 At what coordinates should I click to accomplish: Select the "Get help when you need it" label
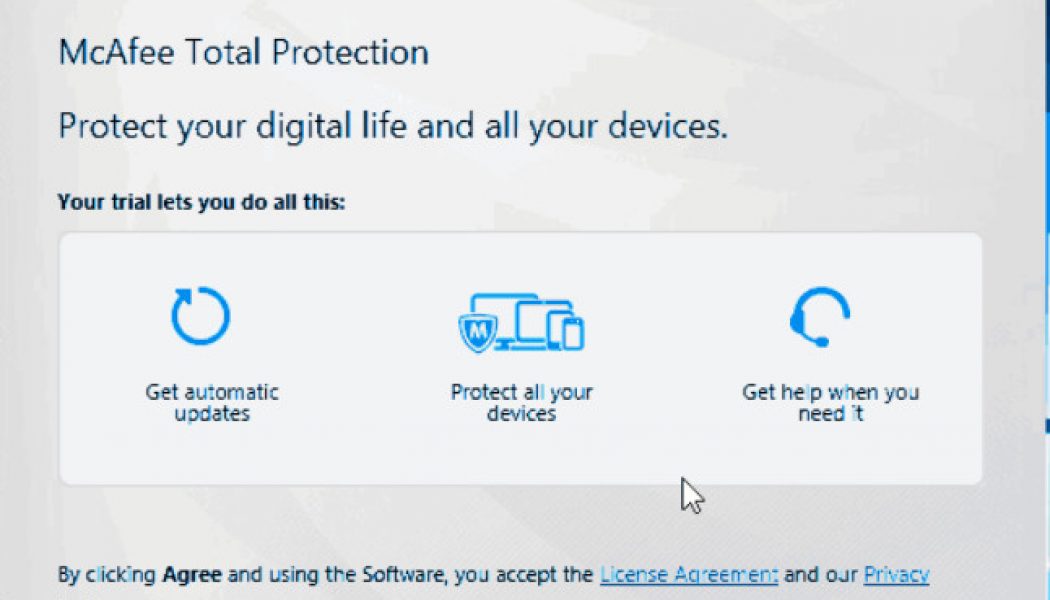[x=830, y=402]
